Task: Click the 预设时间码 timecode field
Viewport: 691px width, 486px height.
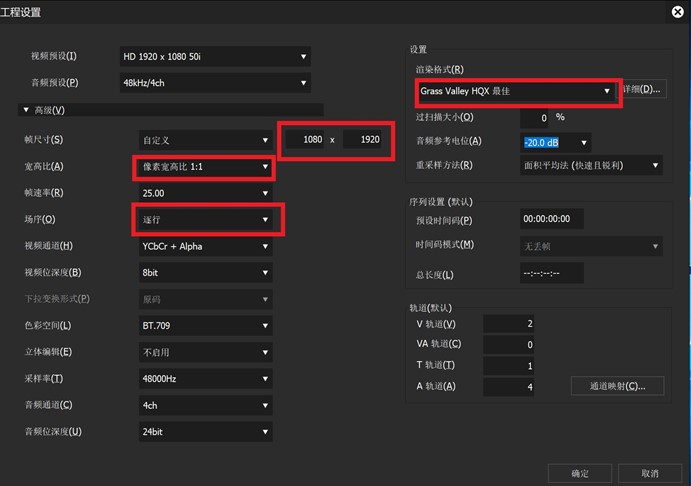Action: pos(552,220)
